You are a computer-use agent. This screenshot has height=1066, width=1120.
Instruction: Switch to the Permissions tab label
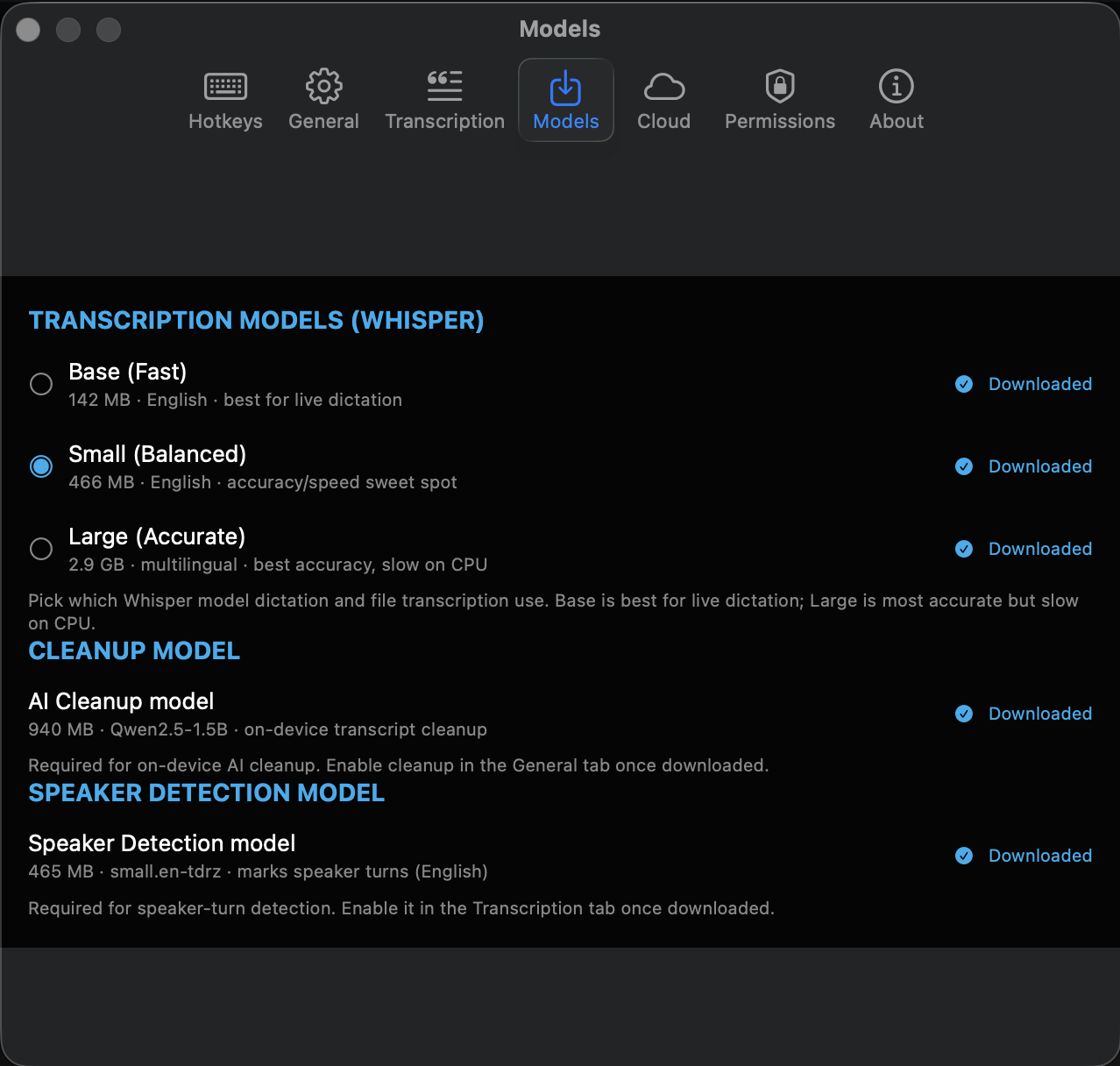780,121
